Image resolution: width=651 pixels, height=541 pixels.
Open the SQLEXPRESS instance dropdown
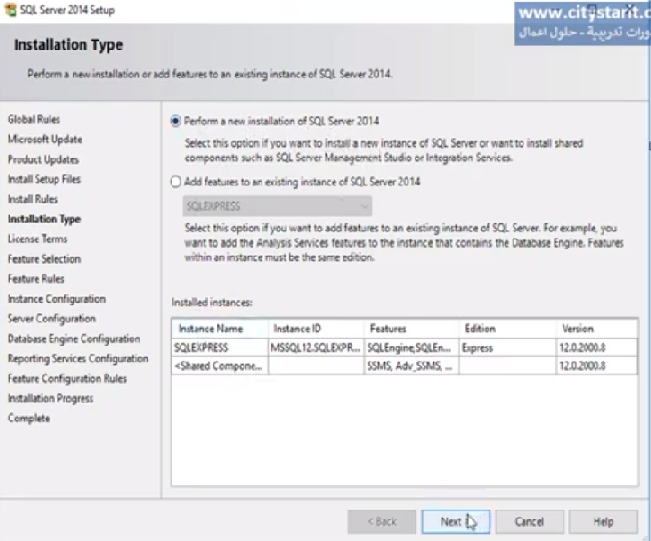[277, 206]
